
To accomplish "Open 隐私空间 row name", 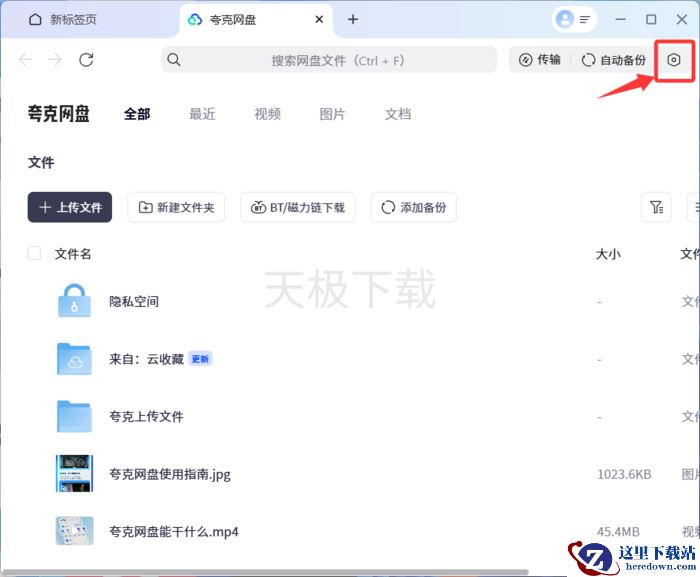I will pyautogui.click(x=134, y=301).
